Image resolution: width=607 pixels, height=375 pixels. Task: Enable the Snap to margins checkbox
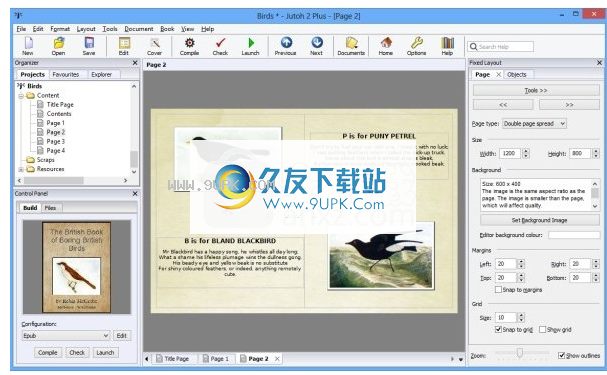click(498, 289)
